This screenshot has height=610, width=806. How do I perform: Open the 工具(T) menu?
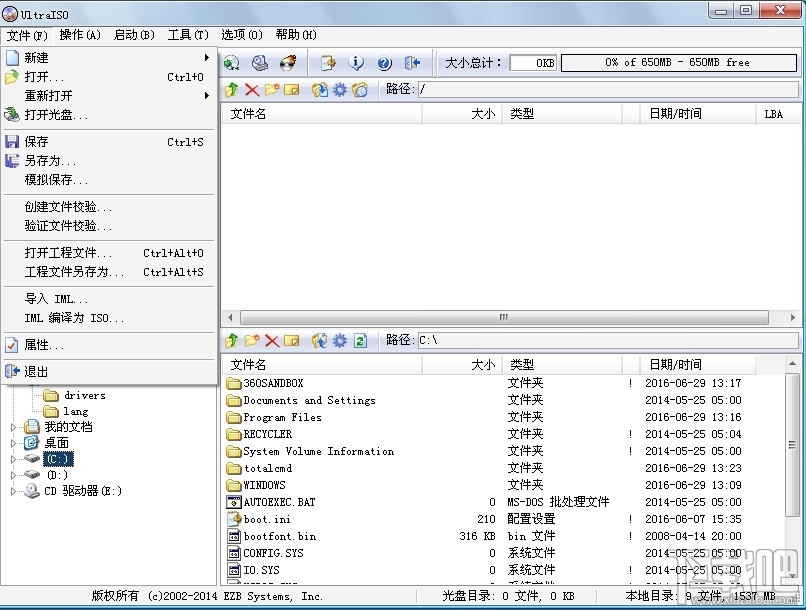(x=187, y=34)
